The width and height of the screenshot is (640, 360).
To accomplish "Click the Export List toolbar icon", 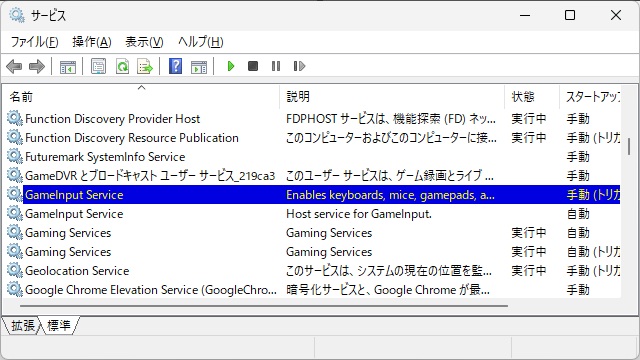I will [145, 66].
